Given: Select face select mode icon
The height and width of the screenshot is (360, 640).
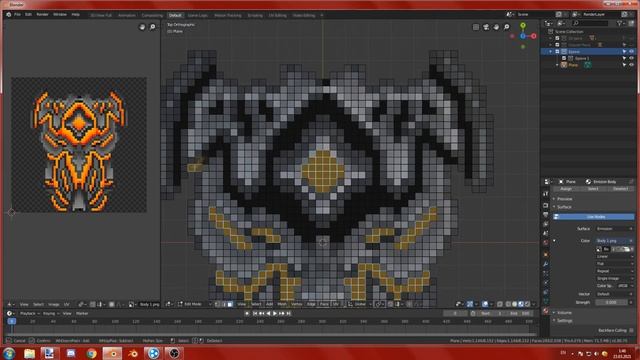Looking at the screenshot, I should tap(230, 304).
